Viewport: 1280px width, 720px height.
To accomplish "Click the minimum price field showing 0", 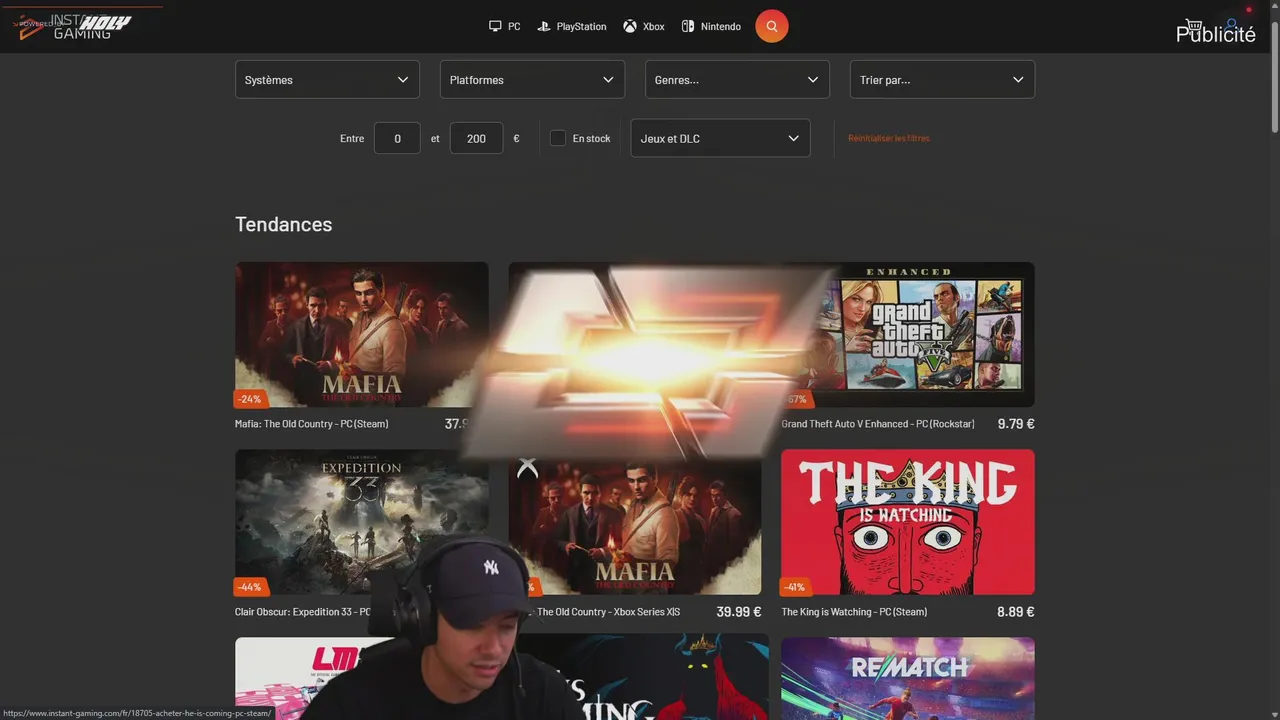I will (x=397, y=138).
